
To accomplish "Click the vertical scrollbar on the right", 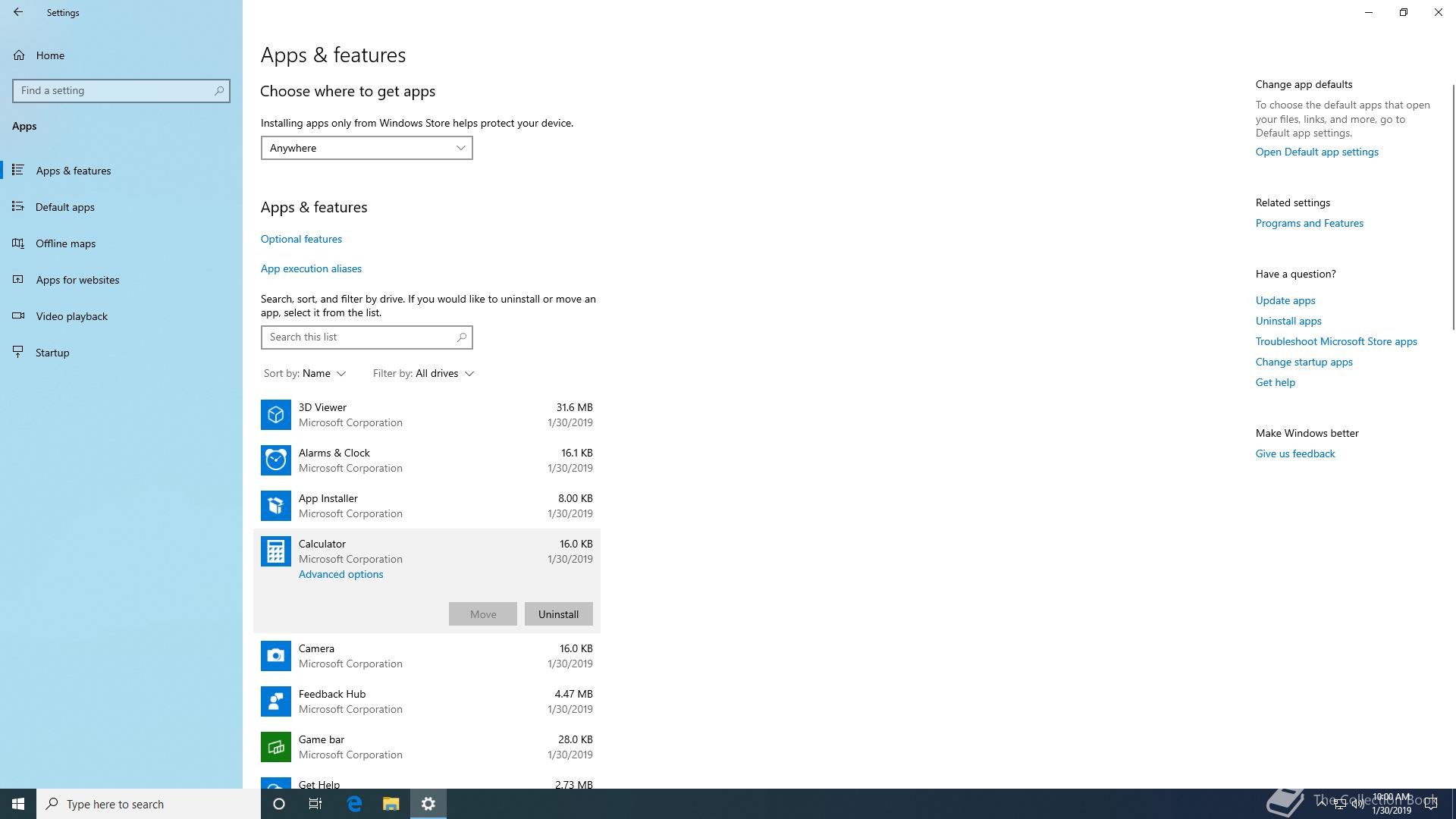I will tap(1453, 207).
